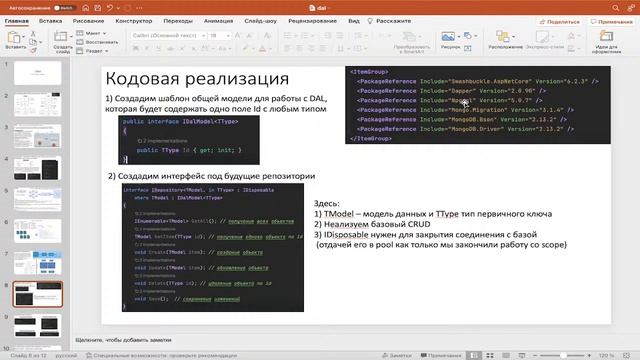
Task: Switch to Reading view icon
Action: tap(506, 356)
